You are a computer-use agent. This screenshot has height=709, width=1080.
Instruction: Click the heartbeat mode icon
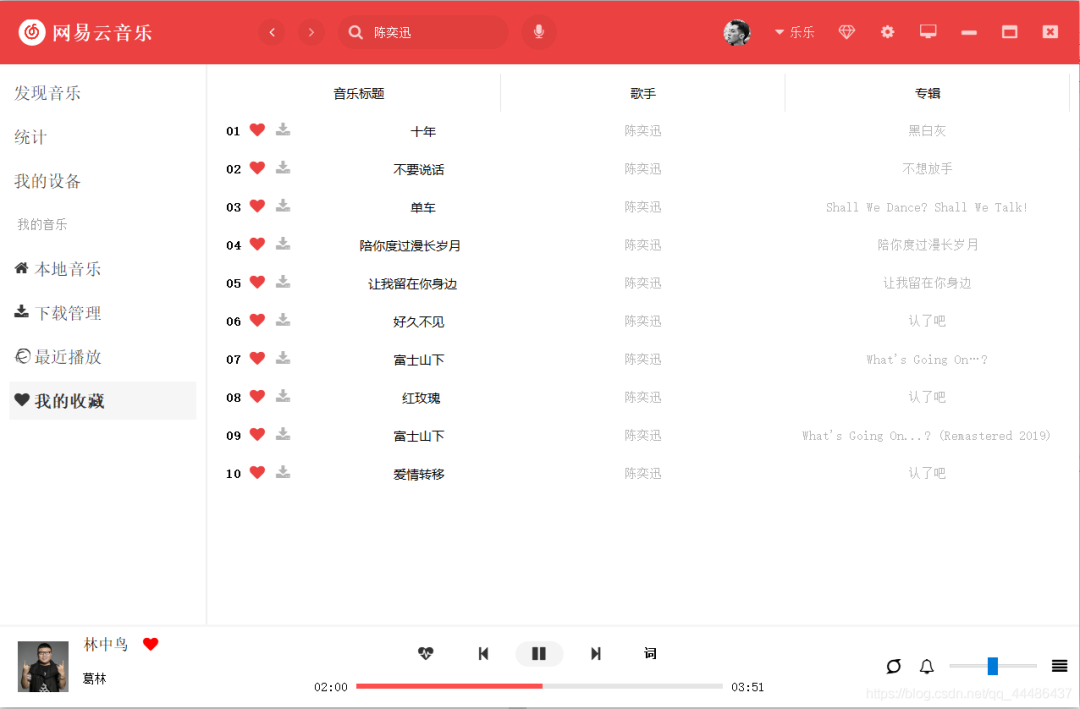[426, 653]
